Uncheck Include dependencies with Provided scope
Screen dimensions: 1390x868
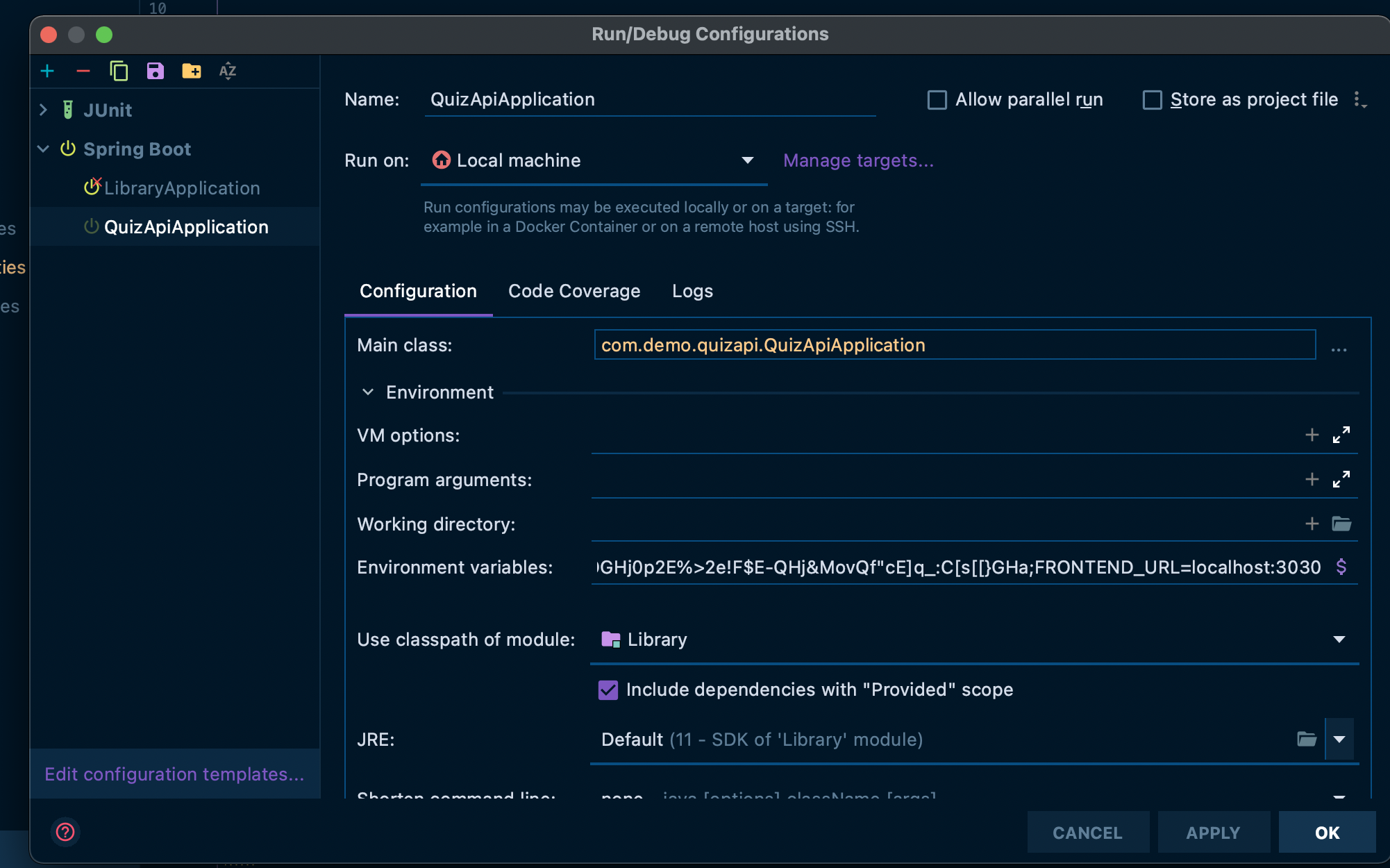(x=608, y=690)
